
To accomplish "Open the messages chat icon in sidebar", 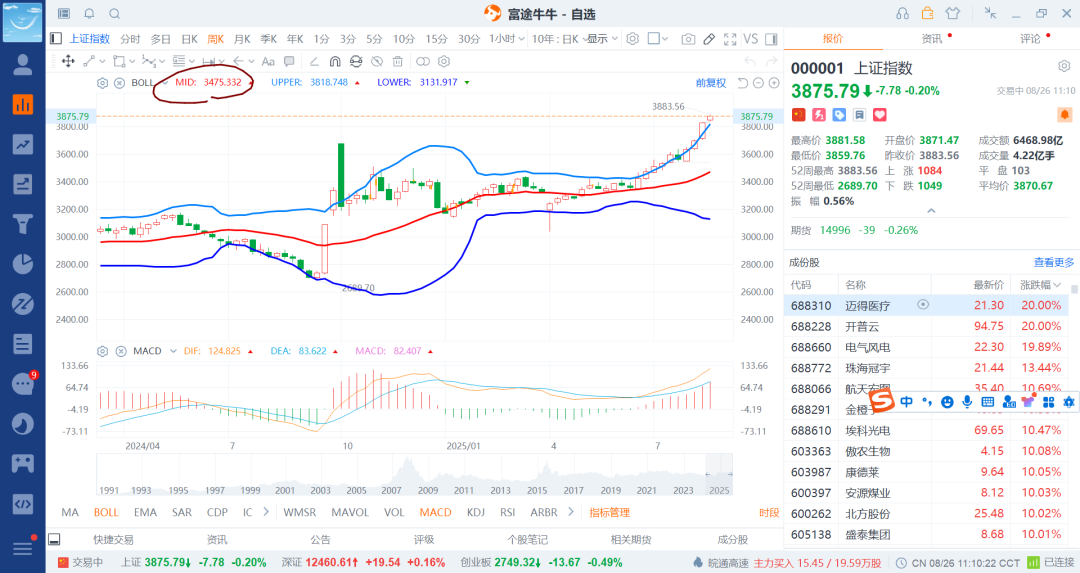I will 22,384.
